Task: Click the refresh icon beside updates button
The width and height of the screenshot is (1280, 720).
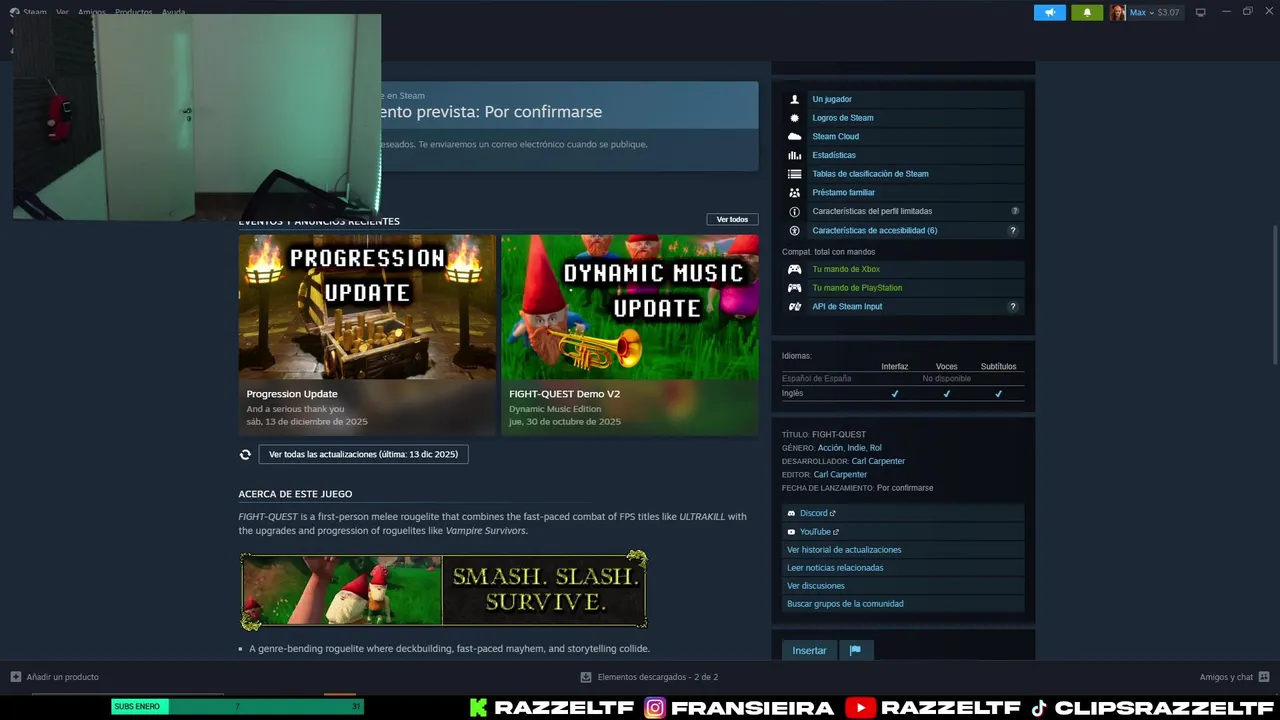Action: click(245, 454)
